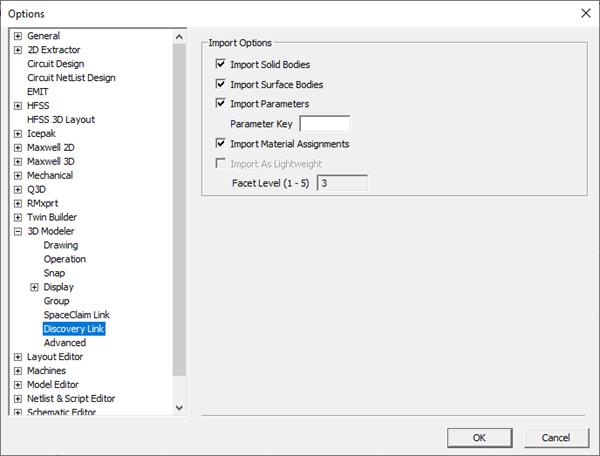Toggle Import Surface Bodies checkbox

click(220, 84)
